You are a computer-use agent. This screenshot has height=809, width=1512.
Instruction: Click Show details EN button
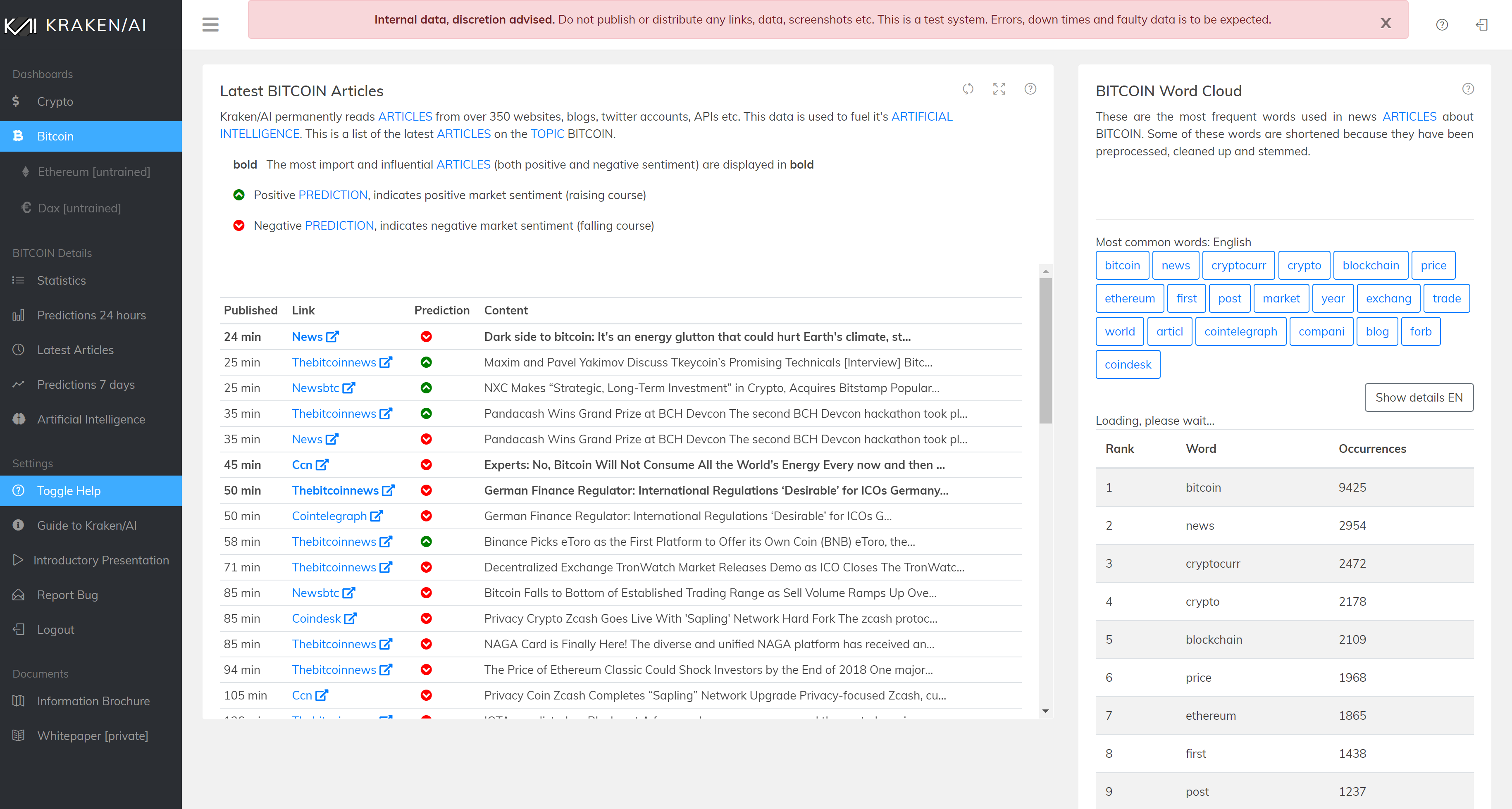tap(1418, 397)
